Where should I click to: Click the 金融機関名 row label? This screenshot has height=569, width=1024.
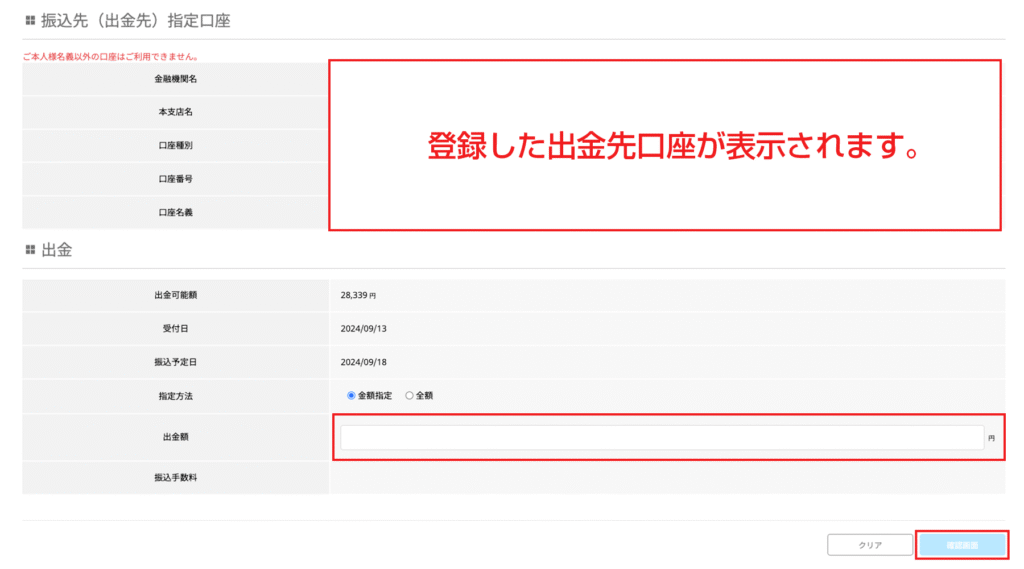tap(175, 79)
